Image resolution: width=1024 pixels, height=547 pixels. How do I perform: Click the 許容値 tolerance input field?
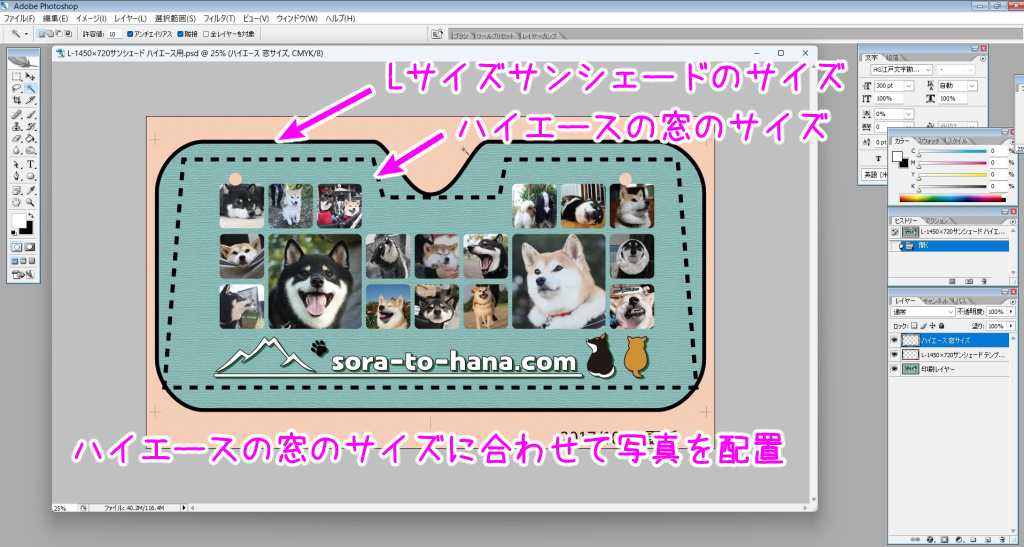pyautogui.click(x=114, y=34)
